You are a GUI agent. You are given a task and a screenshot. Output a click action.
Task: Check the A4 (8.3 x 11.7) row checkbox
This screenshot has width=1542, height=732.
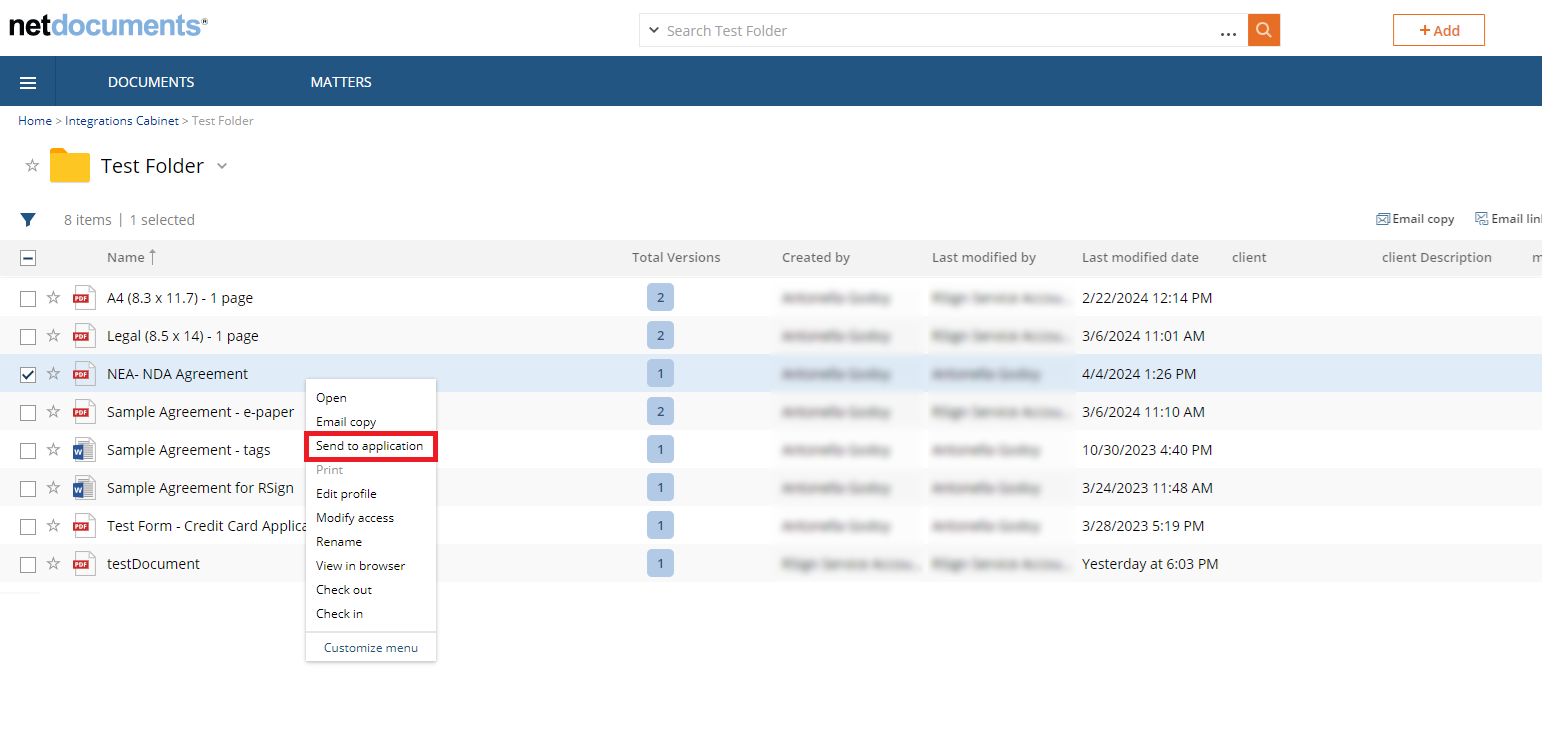28,298
